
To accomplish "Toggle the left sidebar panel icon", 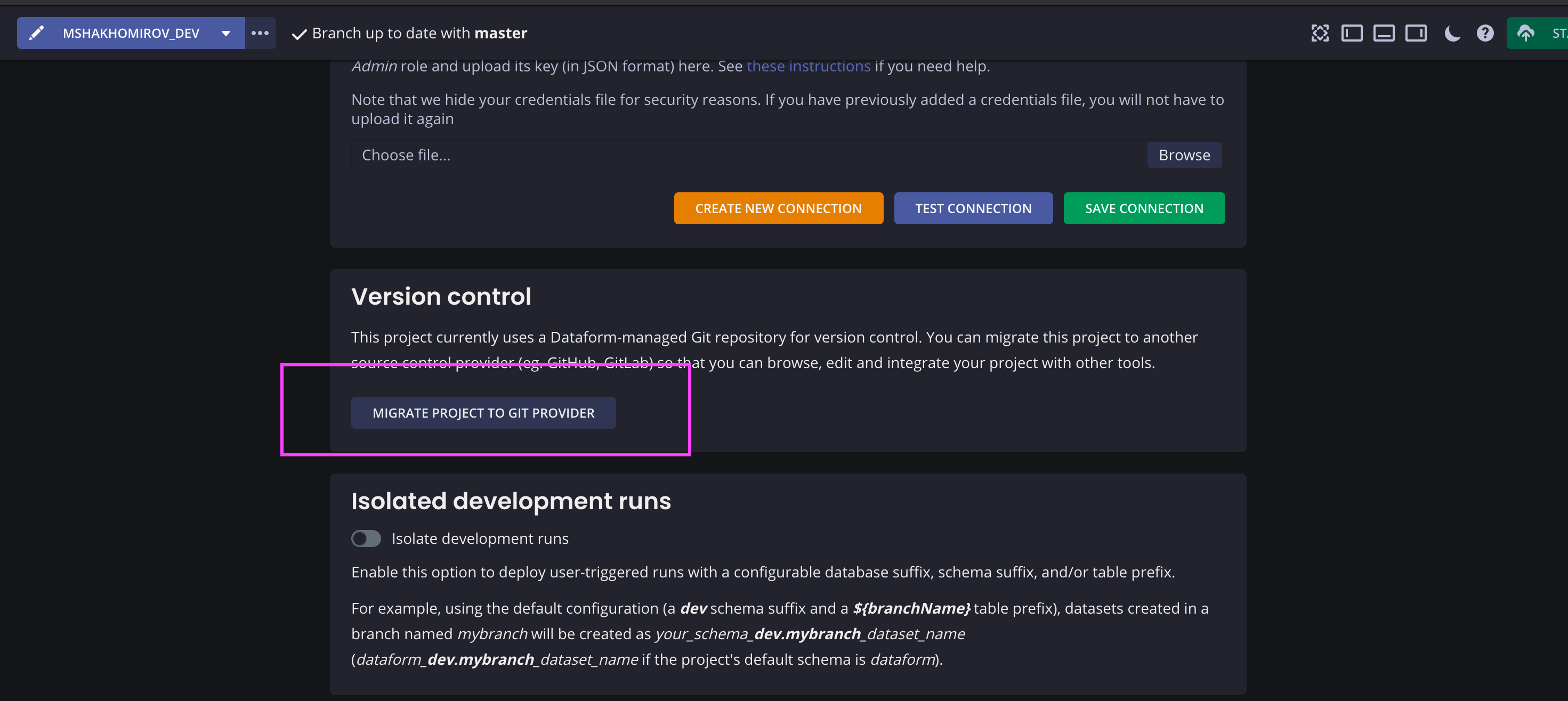I will 1351,33.
